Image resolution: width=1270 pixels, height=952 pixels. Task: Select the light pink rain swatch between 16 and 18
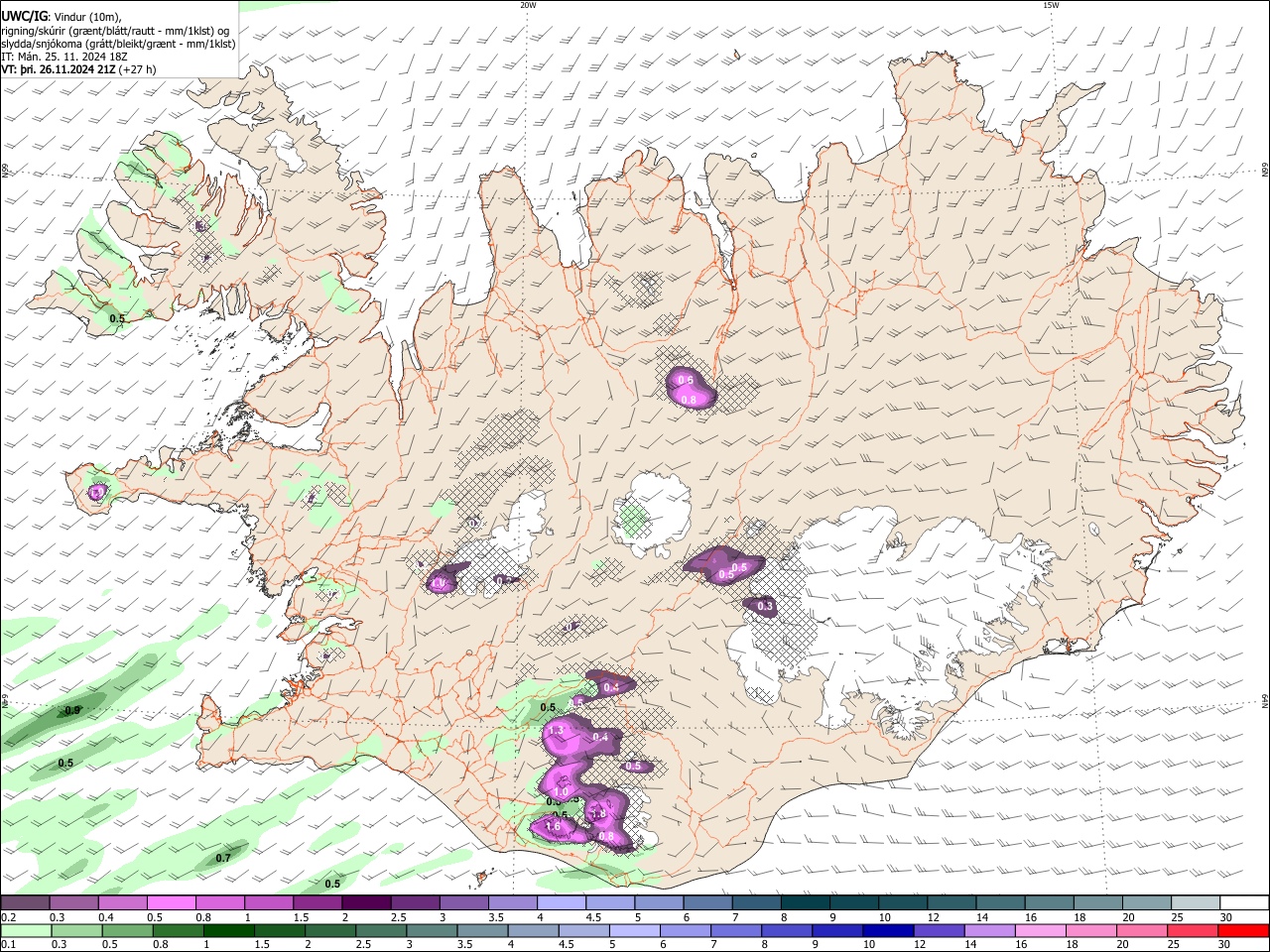1039,930
